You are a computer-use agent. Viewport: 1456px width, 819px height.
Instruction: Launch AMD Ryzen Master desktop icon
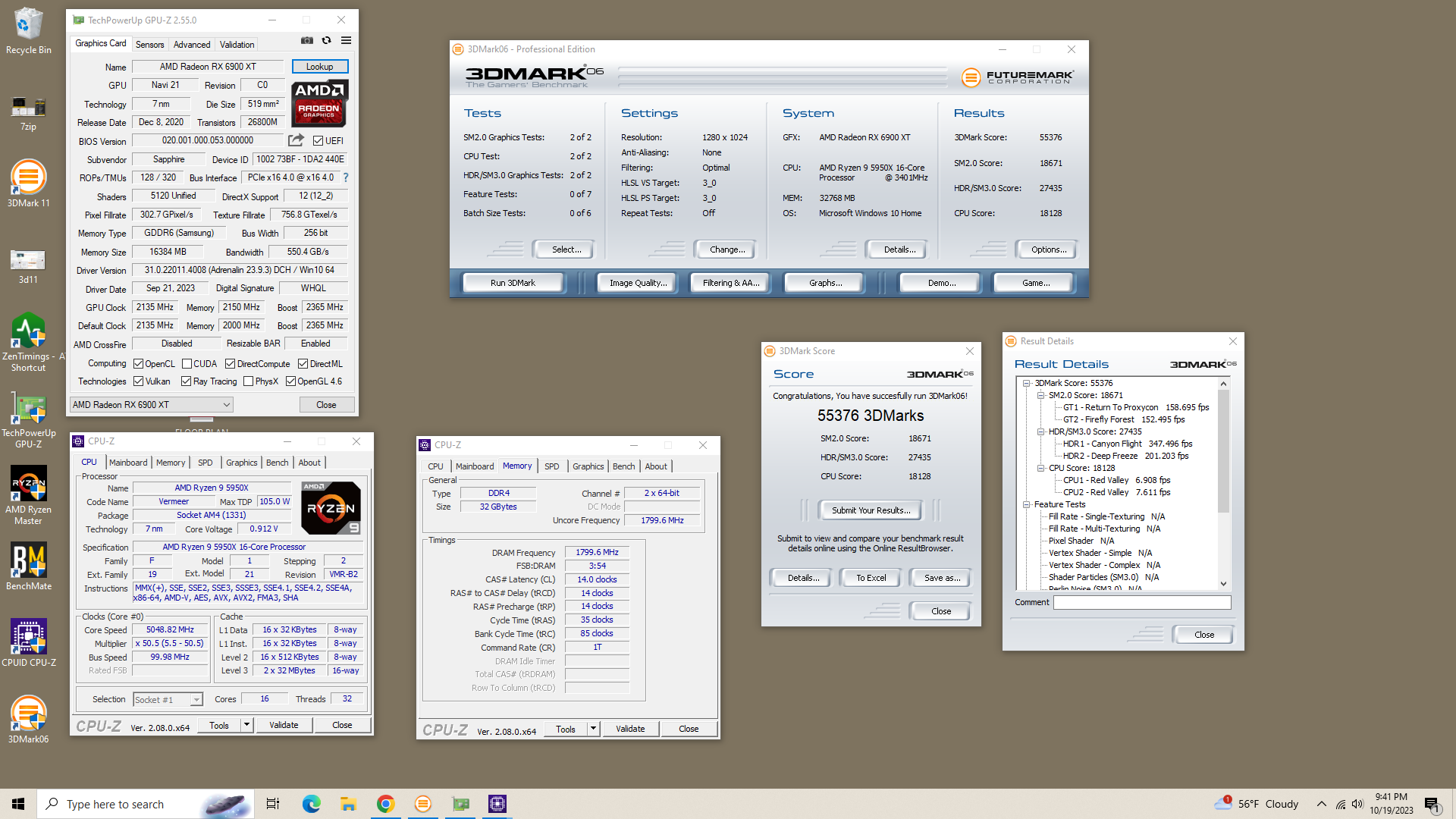tap(28, 494)
